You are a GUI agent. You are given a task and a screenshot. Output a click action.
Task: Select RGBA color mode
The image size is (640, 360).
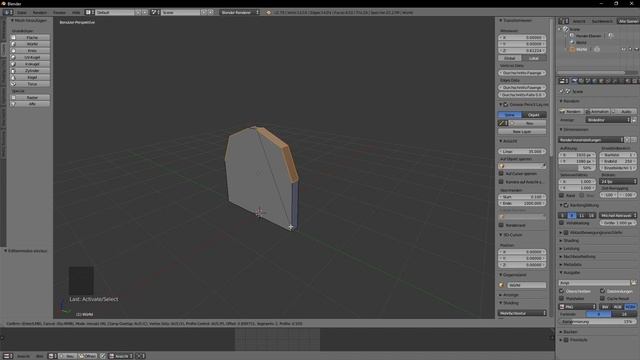(x=631, y=307)
